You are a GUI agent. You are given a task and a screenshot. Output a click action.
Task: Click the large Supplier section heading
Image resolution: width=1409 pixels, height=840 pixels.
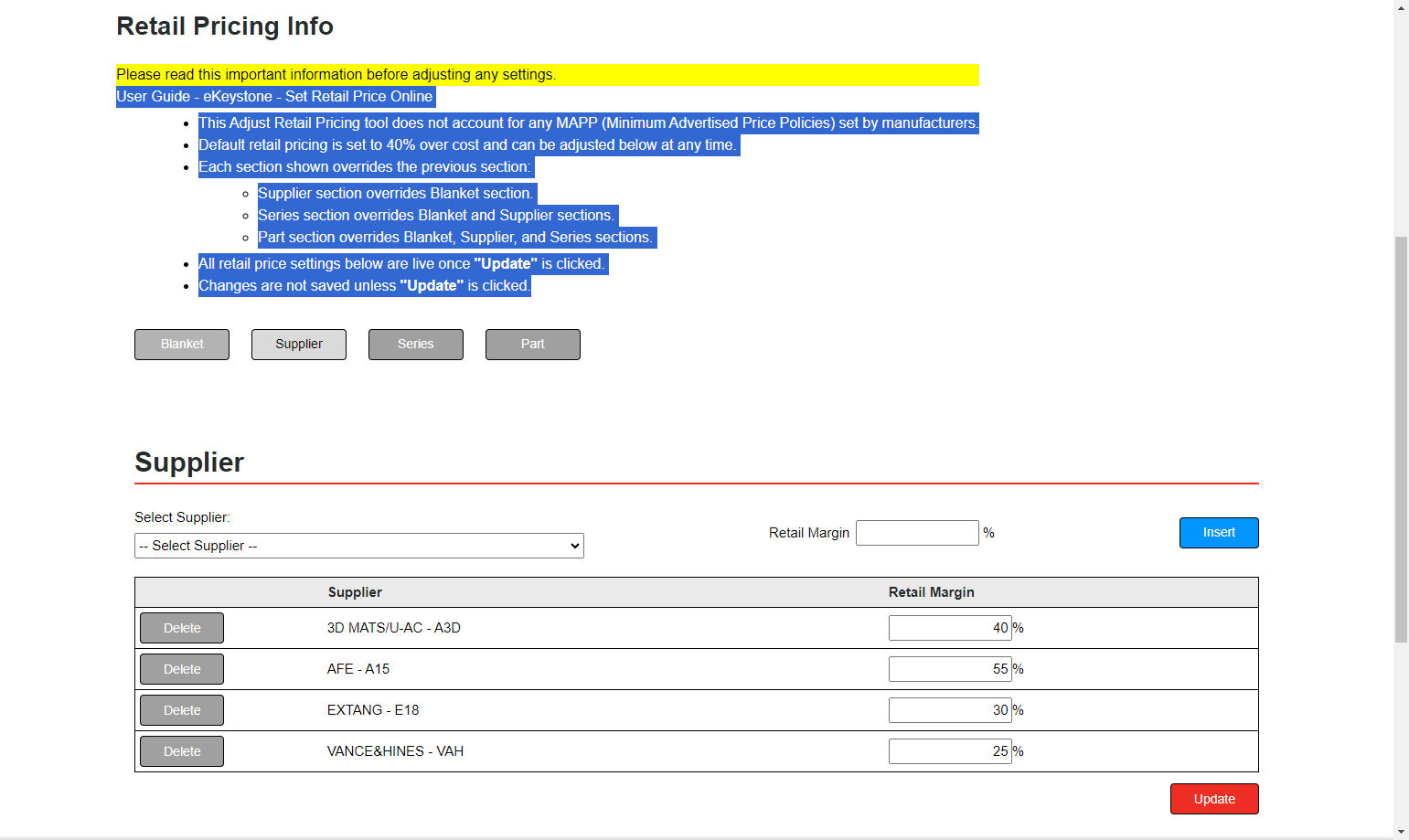pyautogui.click(x=189, y=463)
